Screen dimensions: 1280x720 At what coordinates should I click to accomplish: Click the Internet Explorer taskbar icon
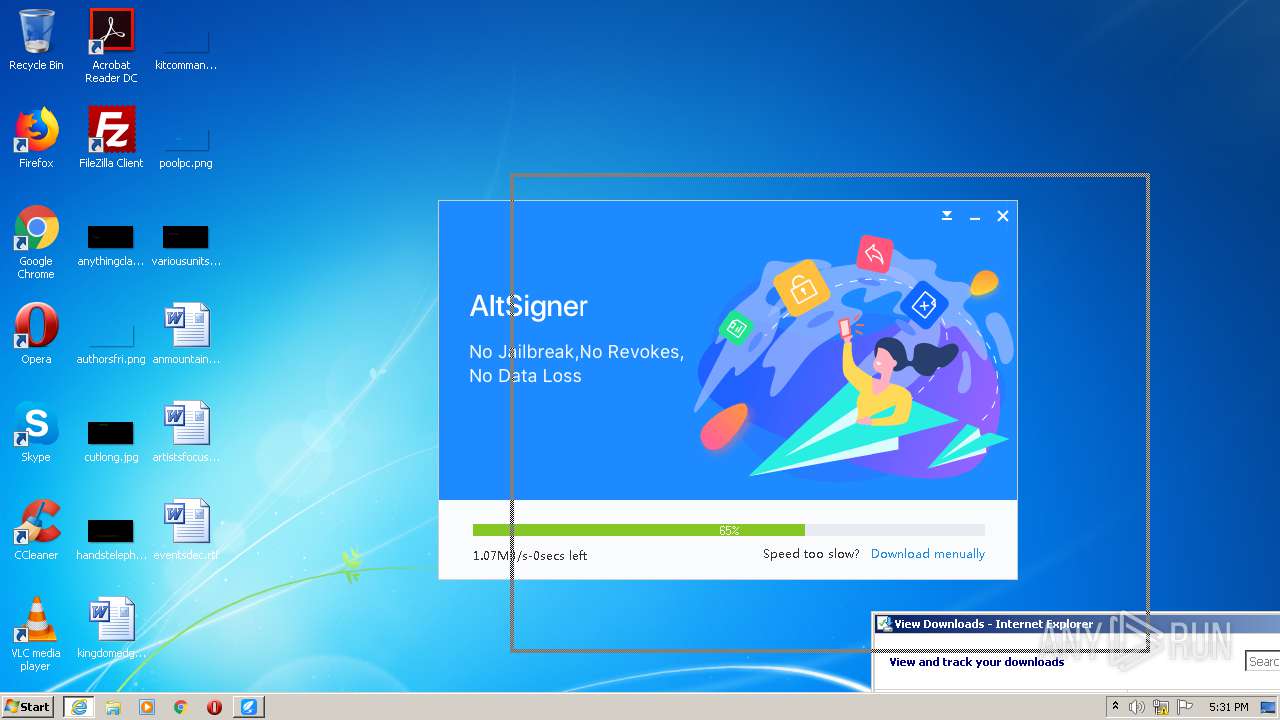coord(79,707)
